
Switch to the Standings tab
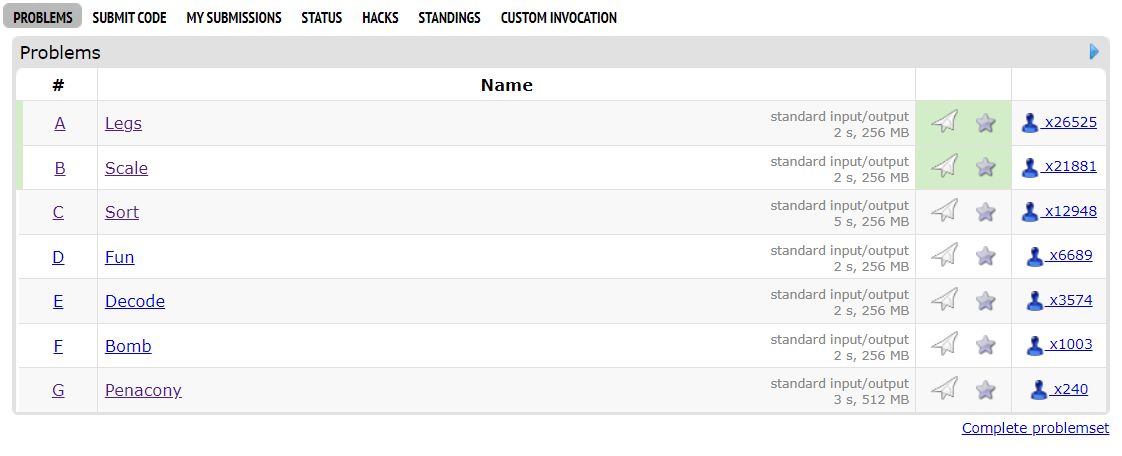[x=449, y=18]
